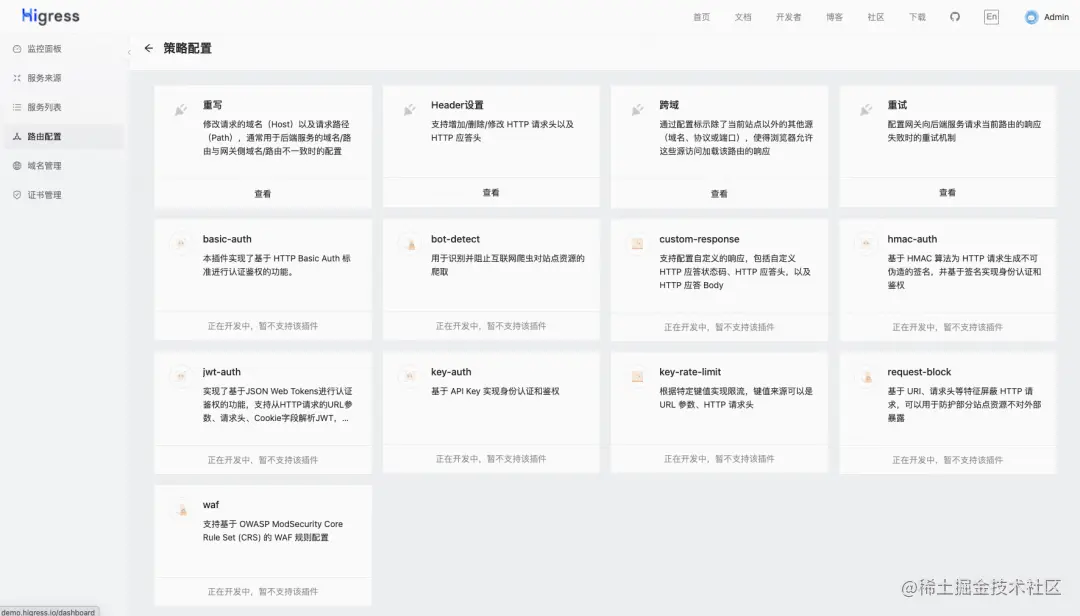Screen dimensions: 1080x616
Task: Click the bot-detect card title
Action: point(455,239)
